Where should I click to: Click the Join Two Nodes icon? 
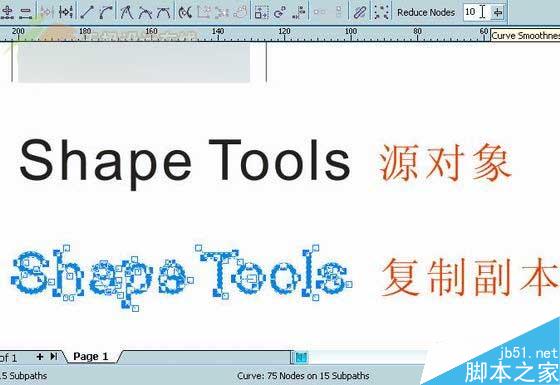[47, 12]
